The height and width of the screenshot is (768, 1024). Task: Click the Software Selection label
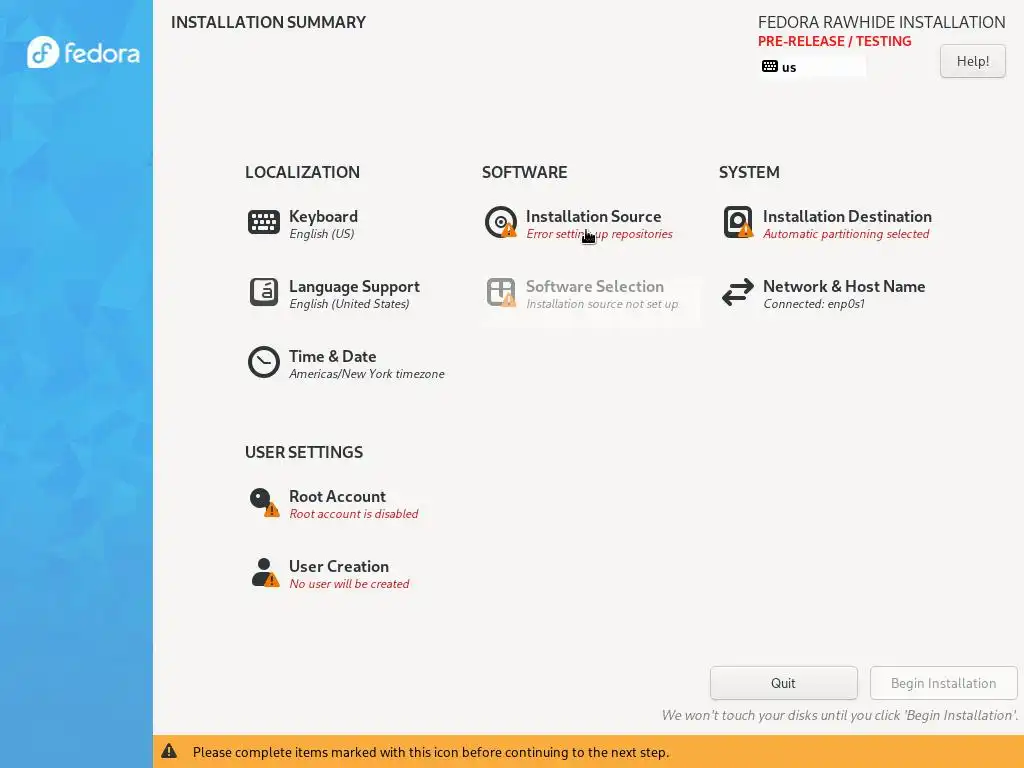(595, 286)
